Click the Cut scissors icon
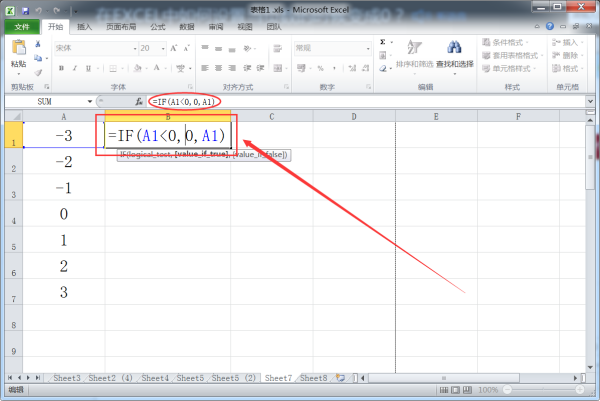The image size is (600, 401). [39, 46]
